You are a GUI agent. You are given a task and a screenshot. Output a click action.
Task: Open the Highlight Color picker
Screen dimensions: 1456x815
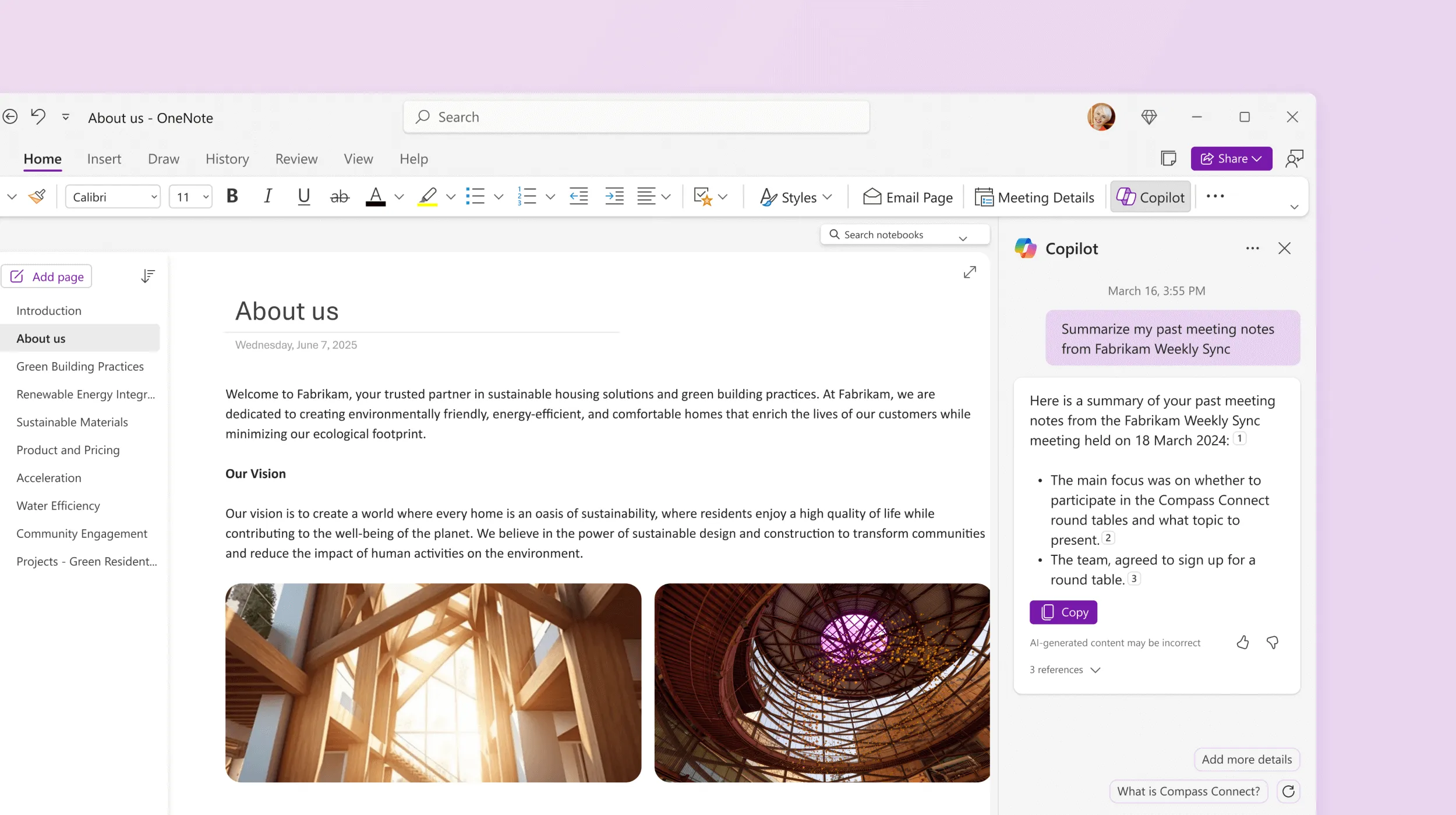tap(451, 197)
